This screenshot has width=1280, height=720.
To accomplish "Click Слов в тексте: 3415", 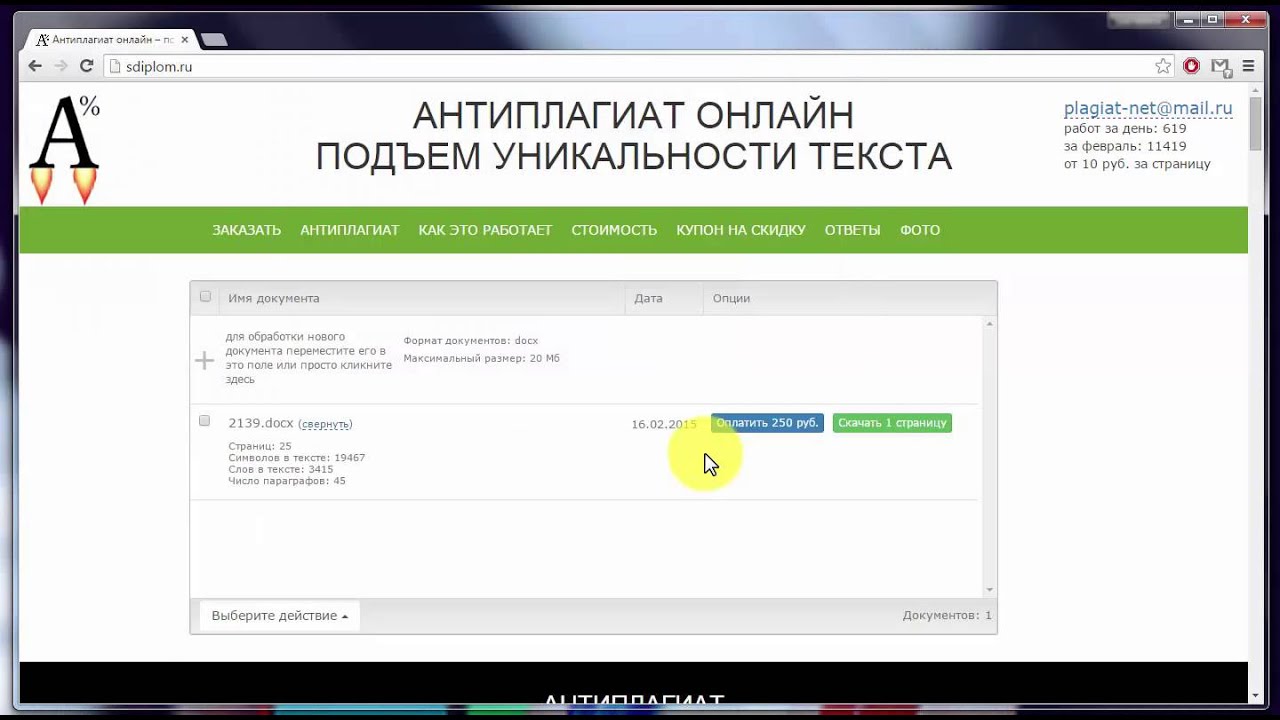I will coord(281,469).
